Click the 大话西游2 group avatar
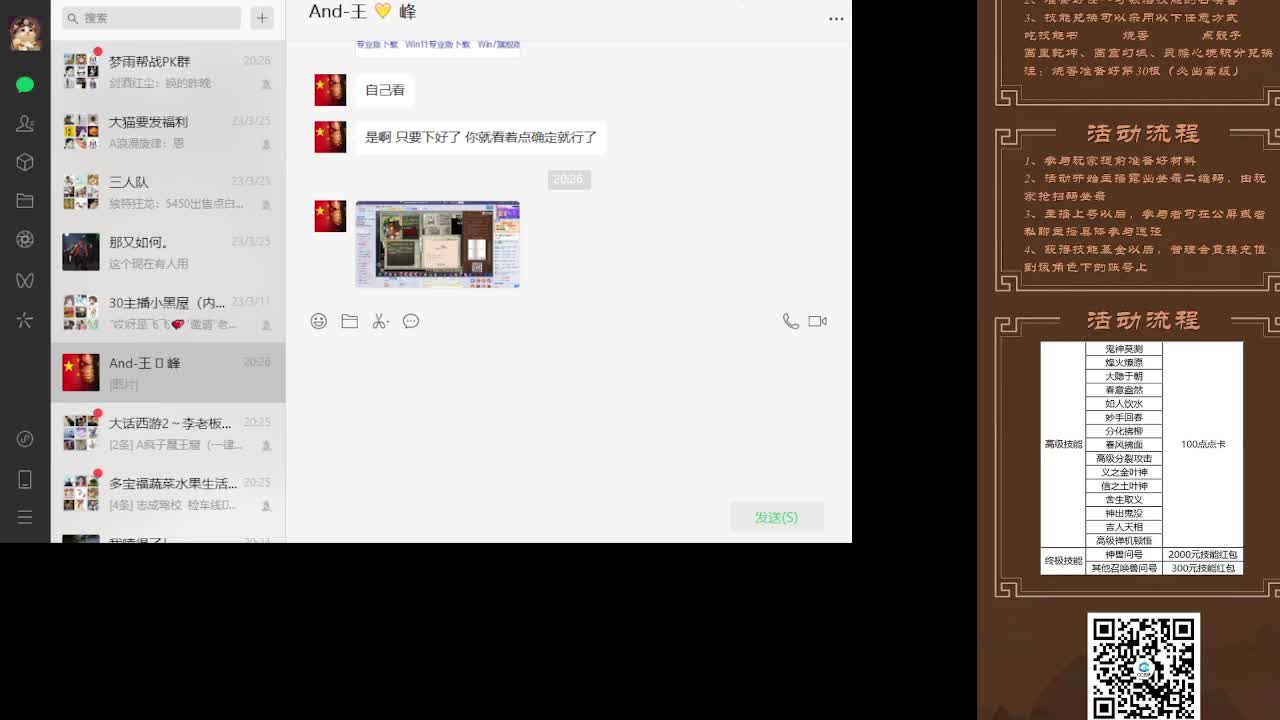 click(x=81, y=432)
